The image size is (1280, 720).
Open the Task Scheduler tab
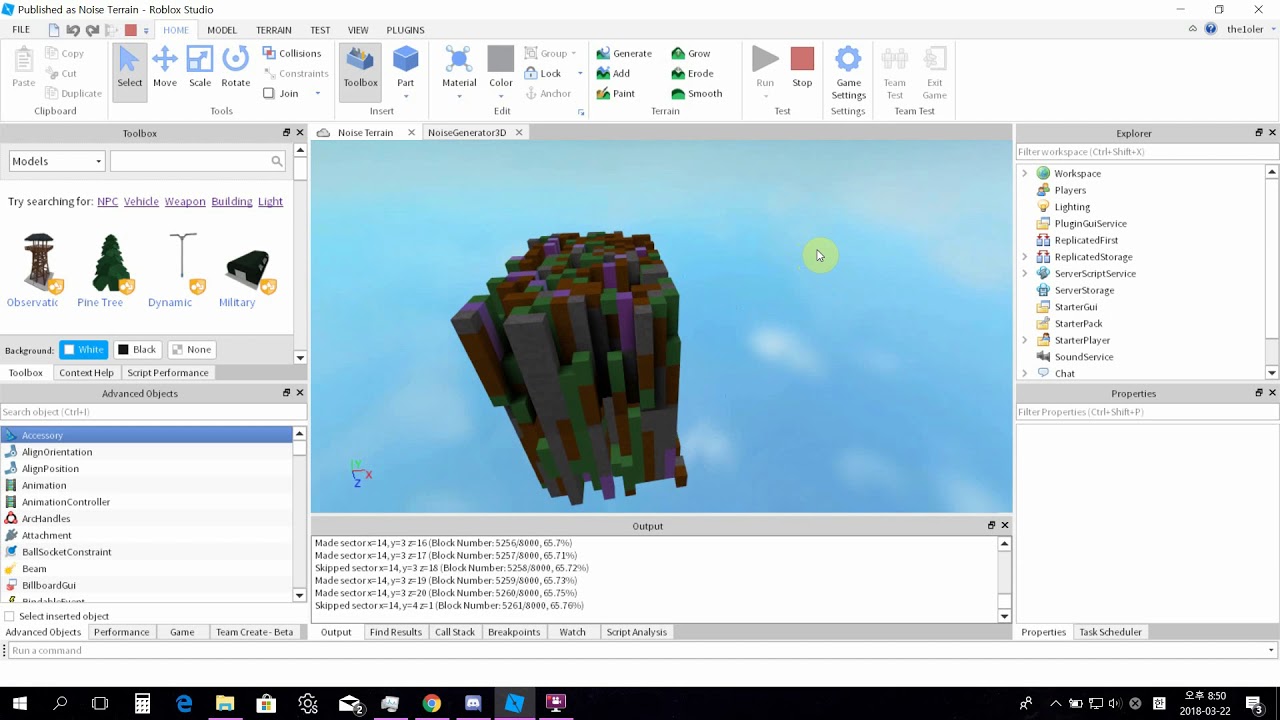[1110, 632]
